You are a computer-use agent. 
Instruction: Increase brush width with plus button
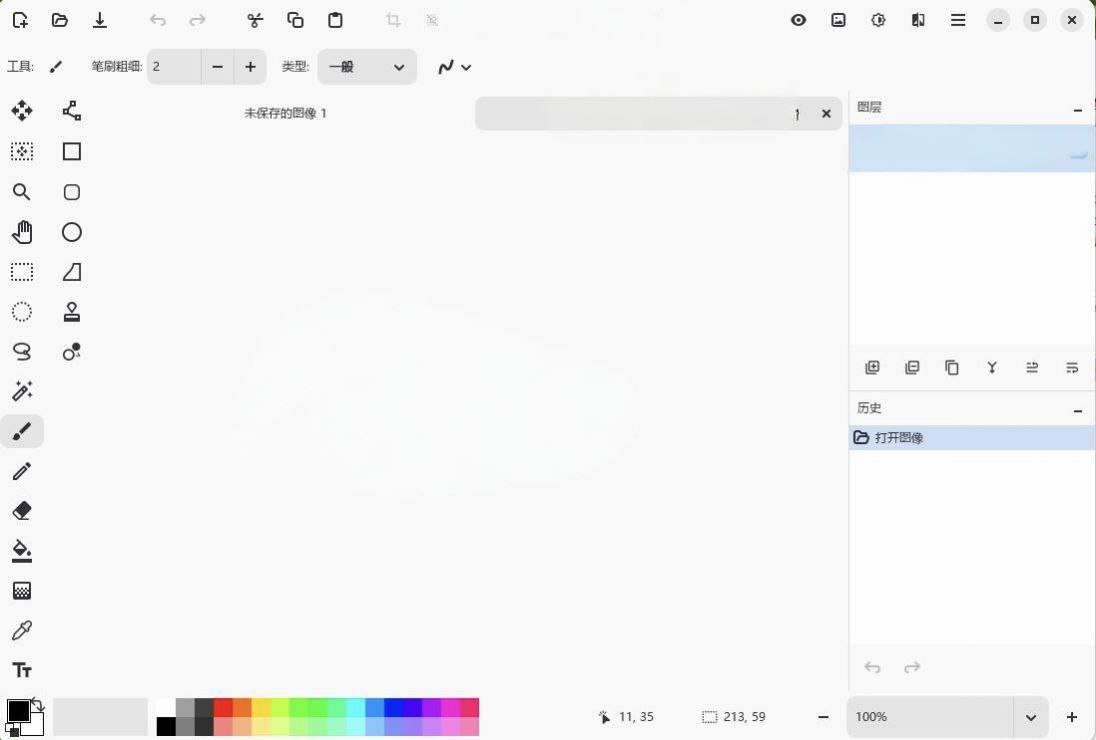[x=250, y=67]
